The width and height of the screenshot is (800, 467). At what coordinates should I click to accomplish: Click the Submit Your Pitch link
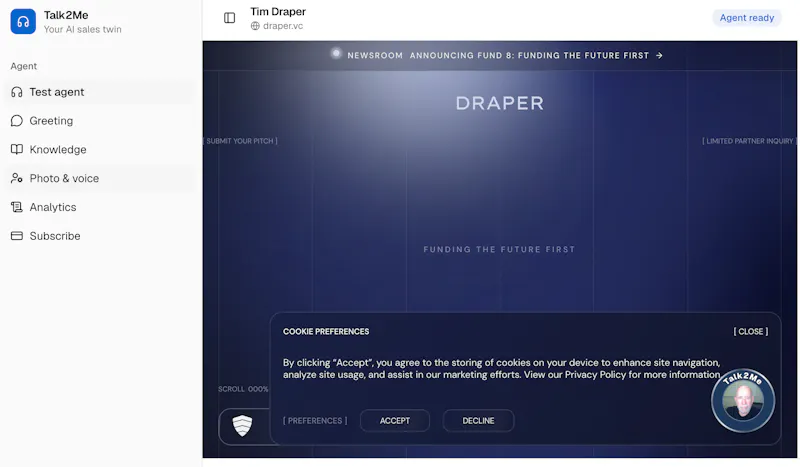(241, 141)
